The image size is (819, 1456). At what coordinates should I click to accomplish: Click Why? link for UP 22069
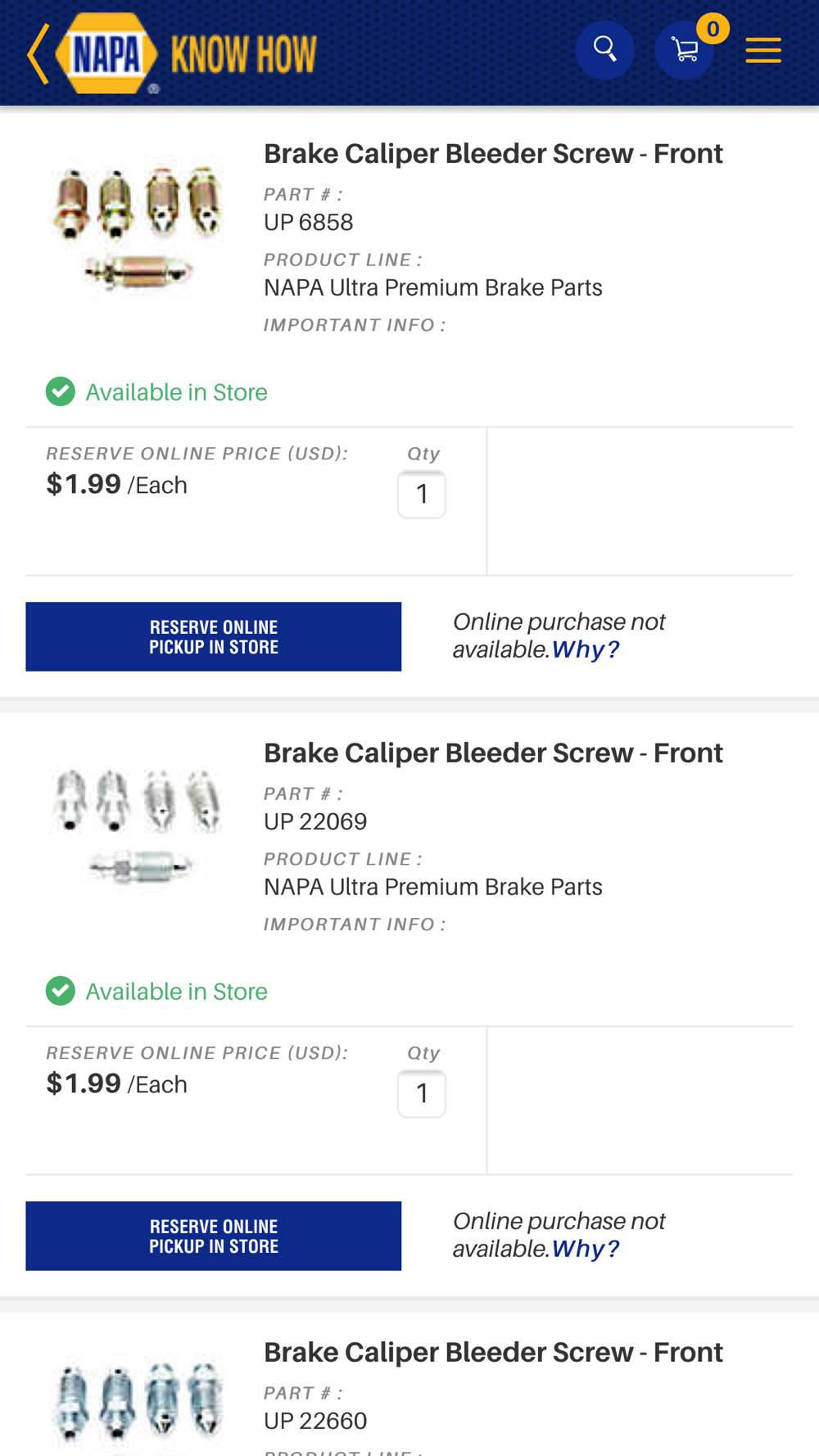pos(586,1250)
